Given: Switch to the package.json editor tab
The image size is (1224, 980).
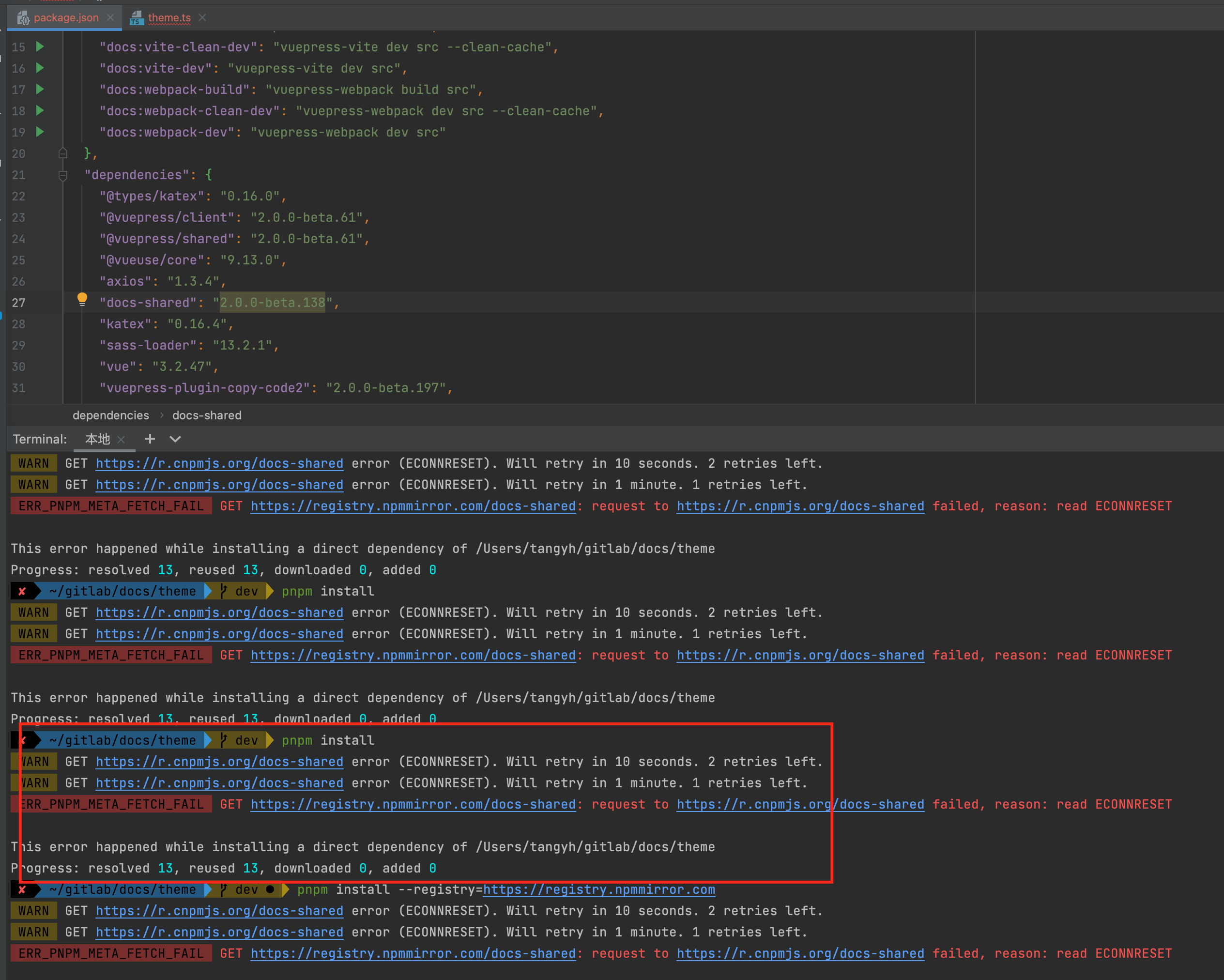Looking at the screenshot, I should click(x=65, y=17).
